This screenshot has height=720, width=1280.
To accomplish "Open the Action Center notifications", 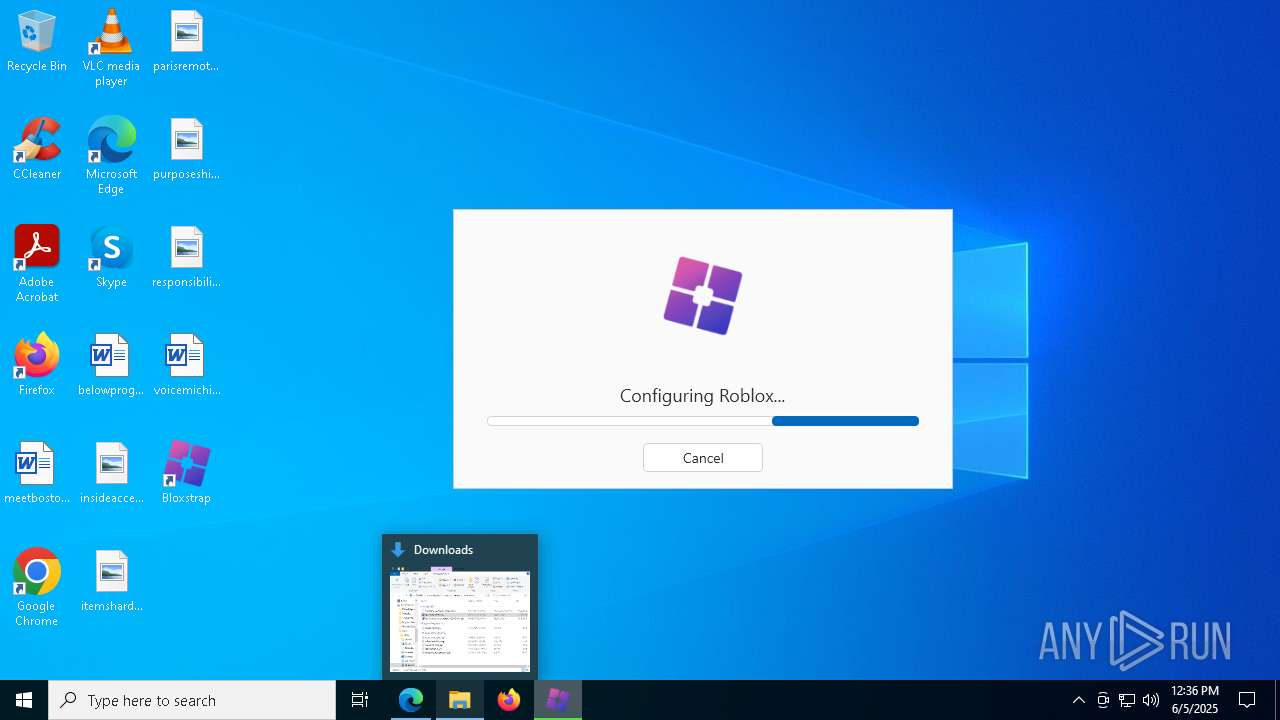I will [1248, 700].
